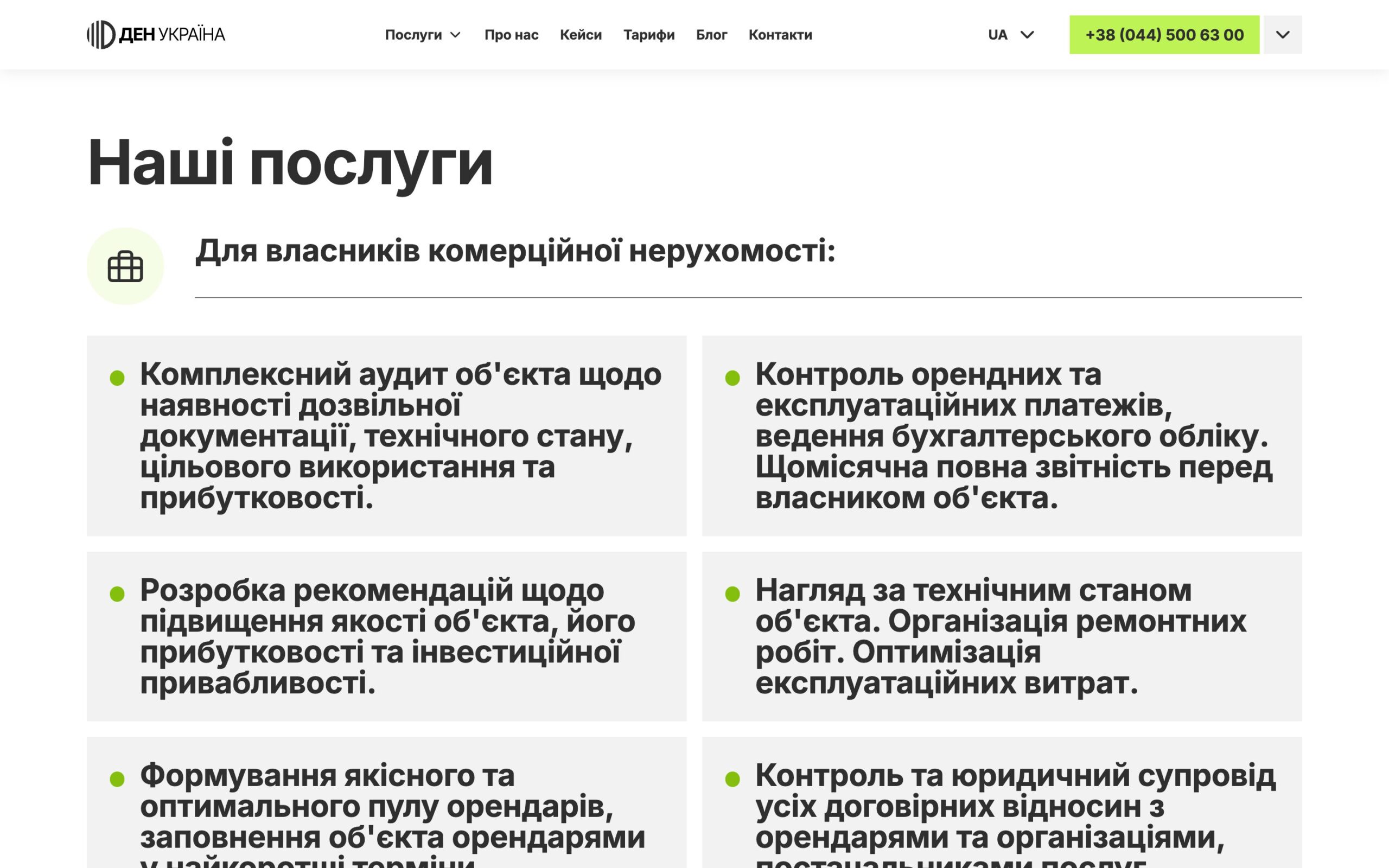Open the Про нас page
This screenshot has height=868, width=1389.
click(512, 35)
